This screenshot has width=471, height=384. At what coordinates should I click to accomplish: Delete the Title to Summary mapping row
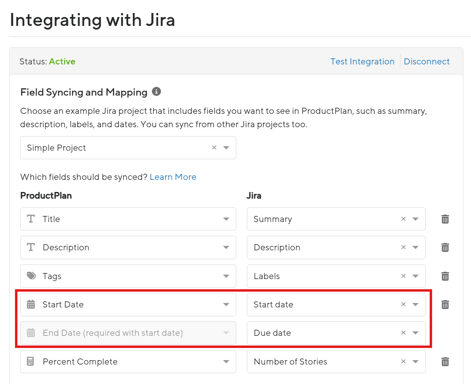445,219
